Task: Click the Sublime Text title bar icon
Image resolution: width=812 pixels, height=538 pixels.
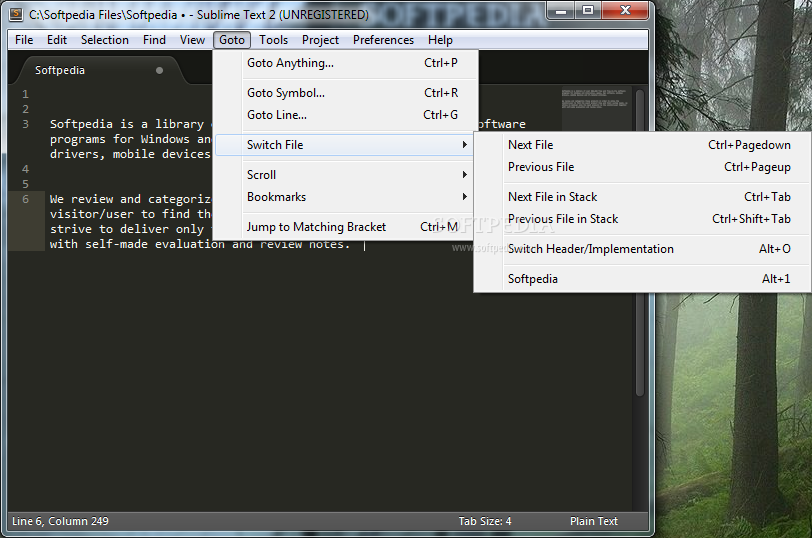Action: (x=16, y=14)
